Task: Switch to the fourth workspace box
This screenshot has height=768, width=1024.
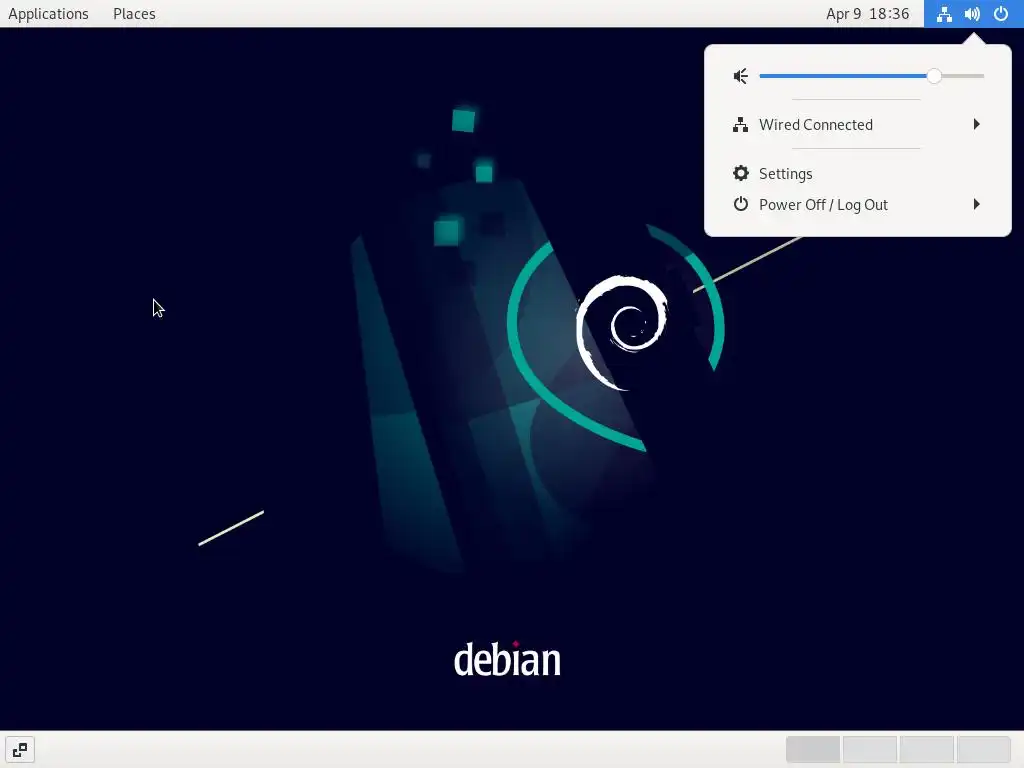Action: click(984, 750)
